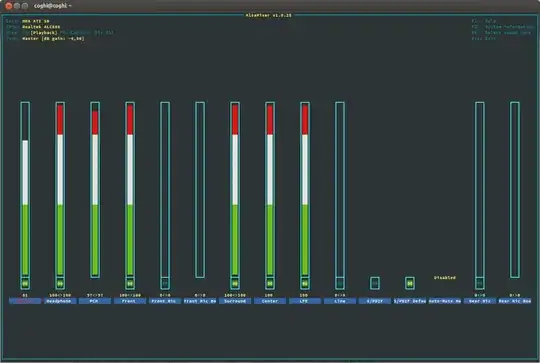The width and height of the screenshot is (540, 363).
Task: Toggle mute box under the Front Mic channel
Action: (x=165, y=283)
